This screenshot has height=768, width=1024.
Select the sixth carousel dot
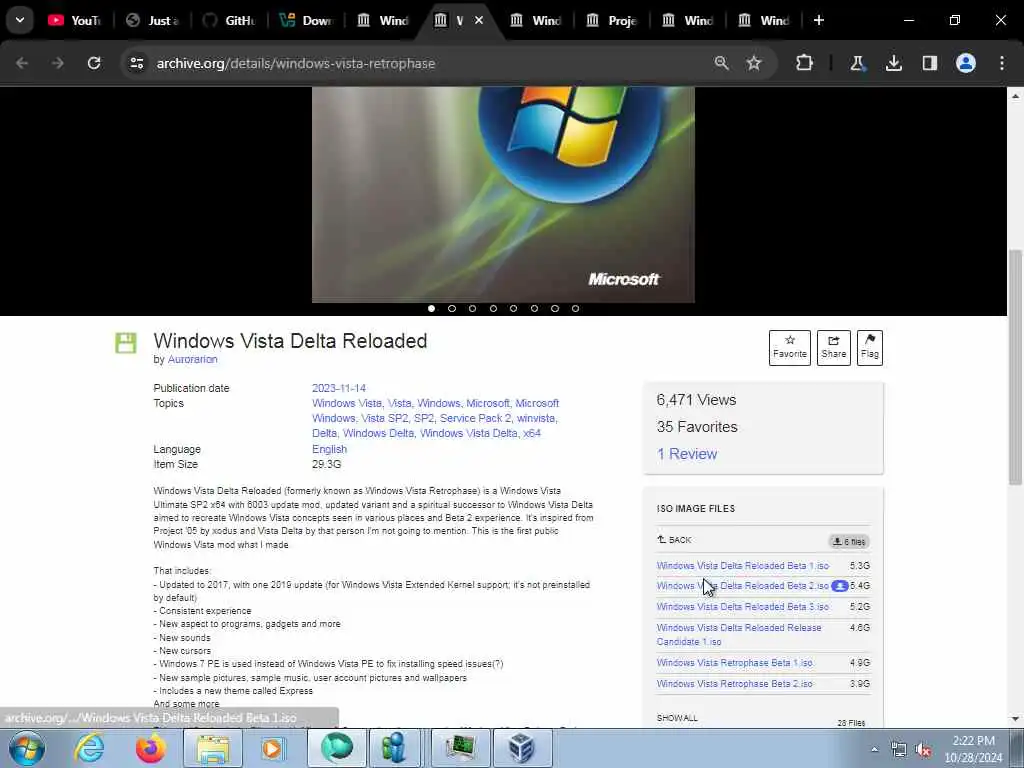[x=534, y=308]
